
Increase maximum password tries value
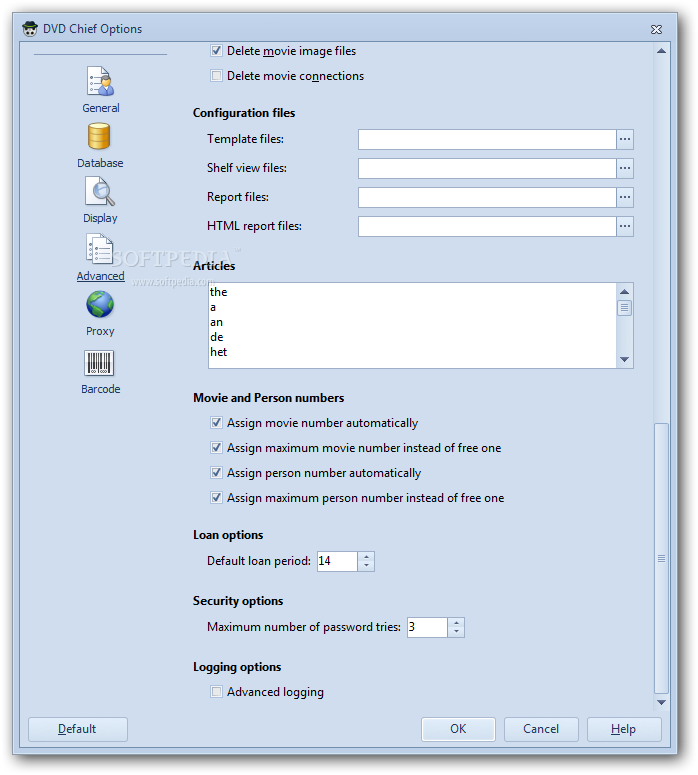coord(456,623)
